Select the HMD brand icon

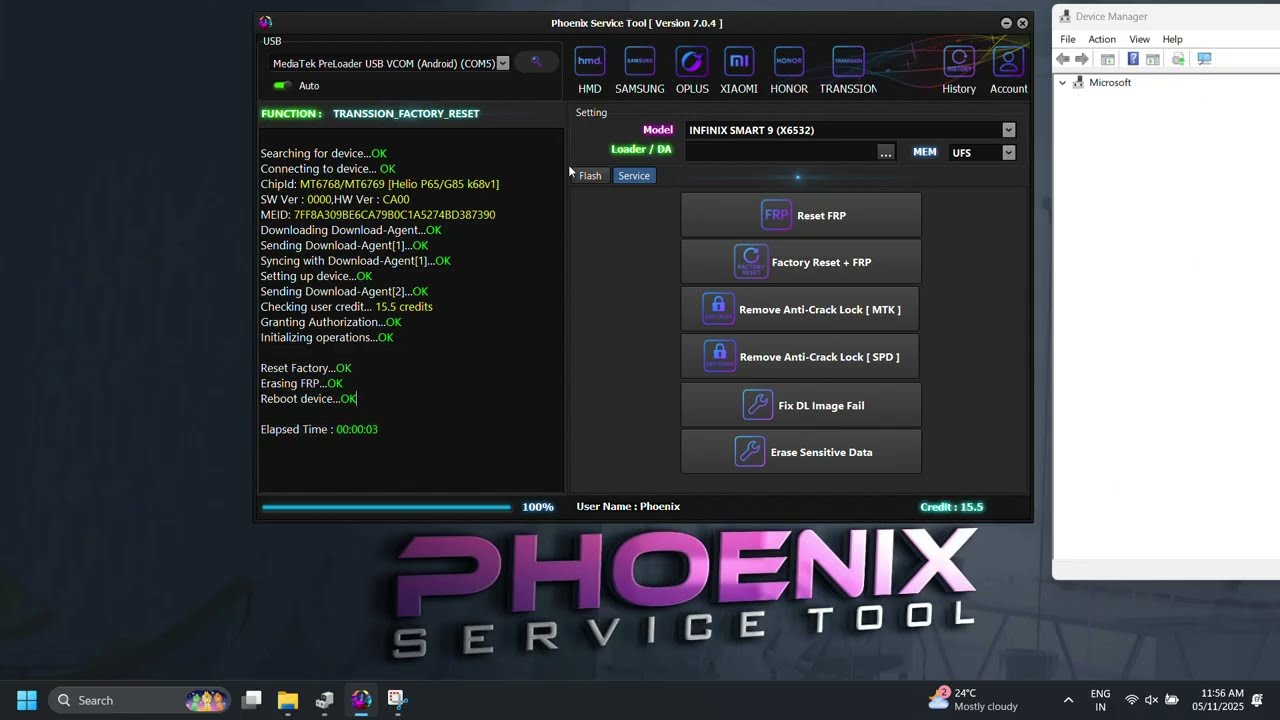pyautogui.click(x=590, y=70)
